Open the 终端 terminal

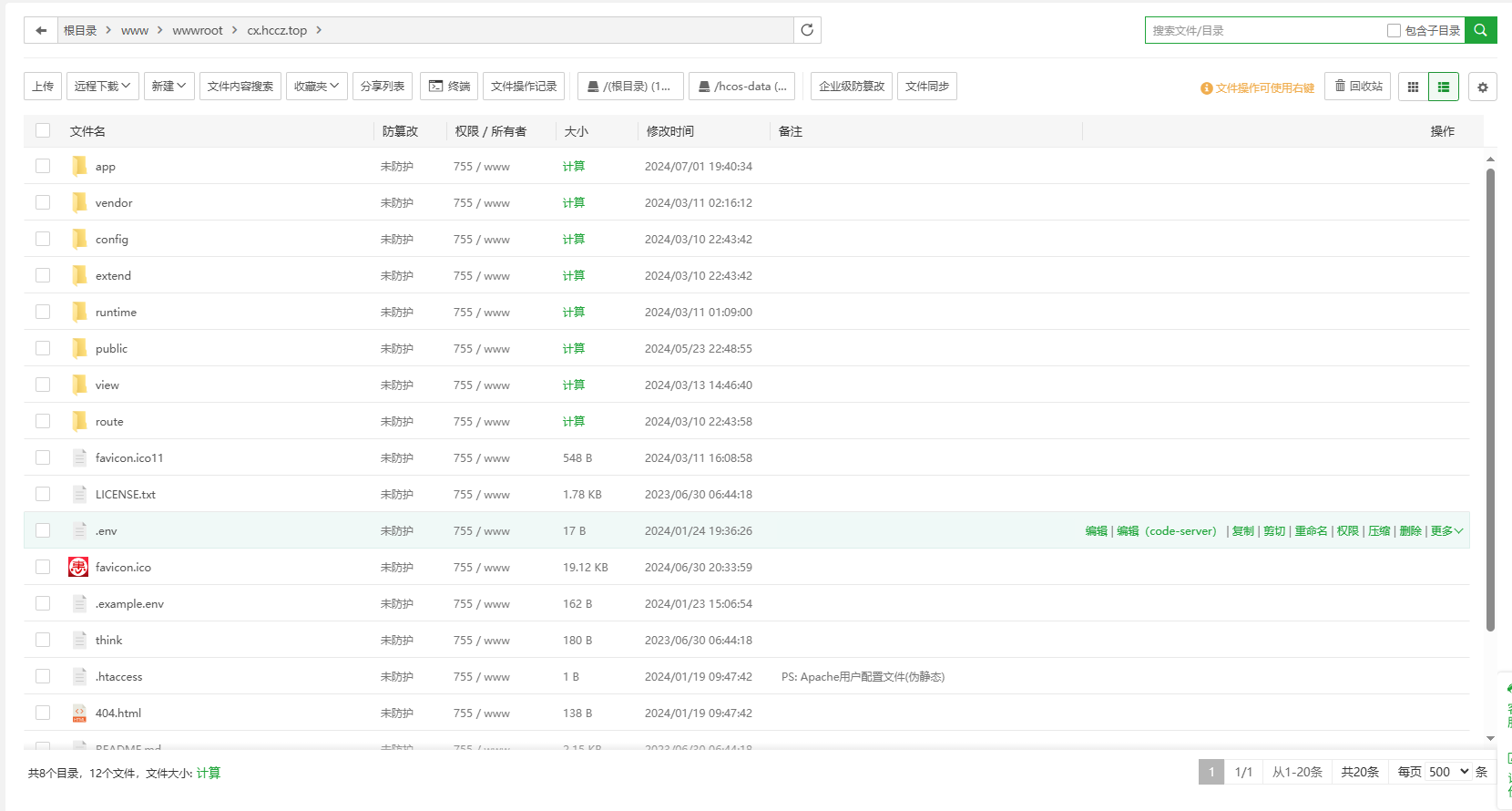tap(449, 87)
